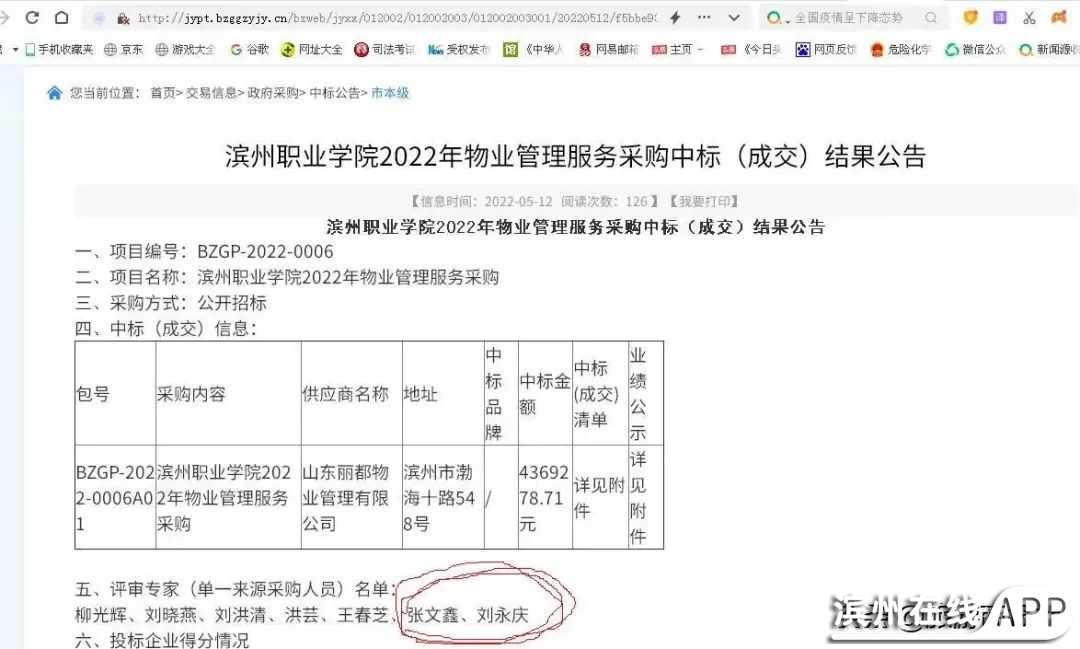Screen dimensions: 1080x649
Task: Click the browser home icon
Action: coord(62,18)
